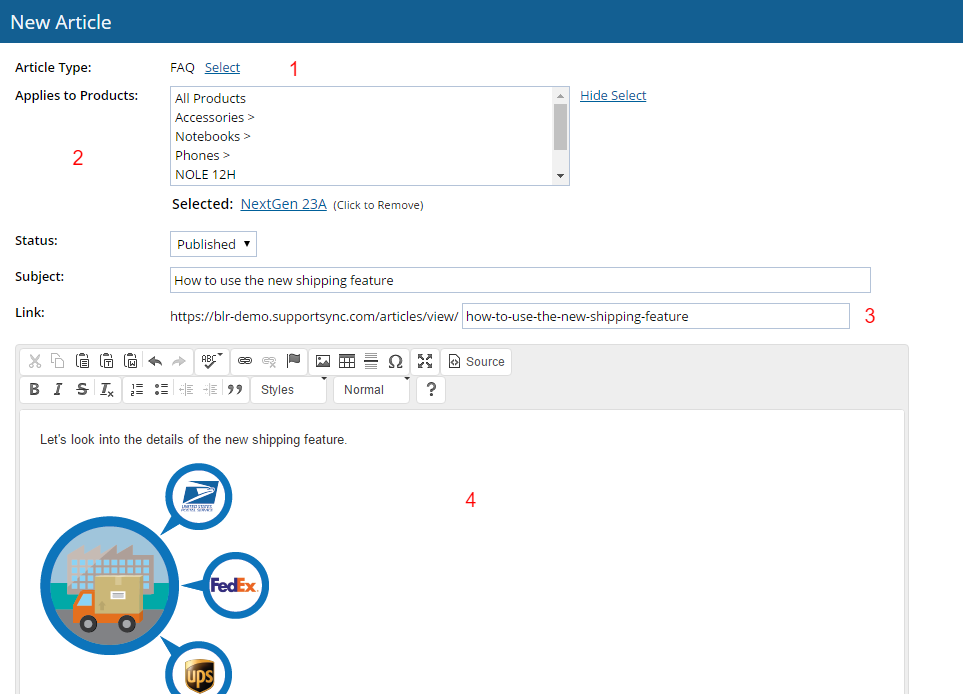
Task: Open the Status dropdown showing Published
Action: pyautogui.click(x=213, y=244)
